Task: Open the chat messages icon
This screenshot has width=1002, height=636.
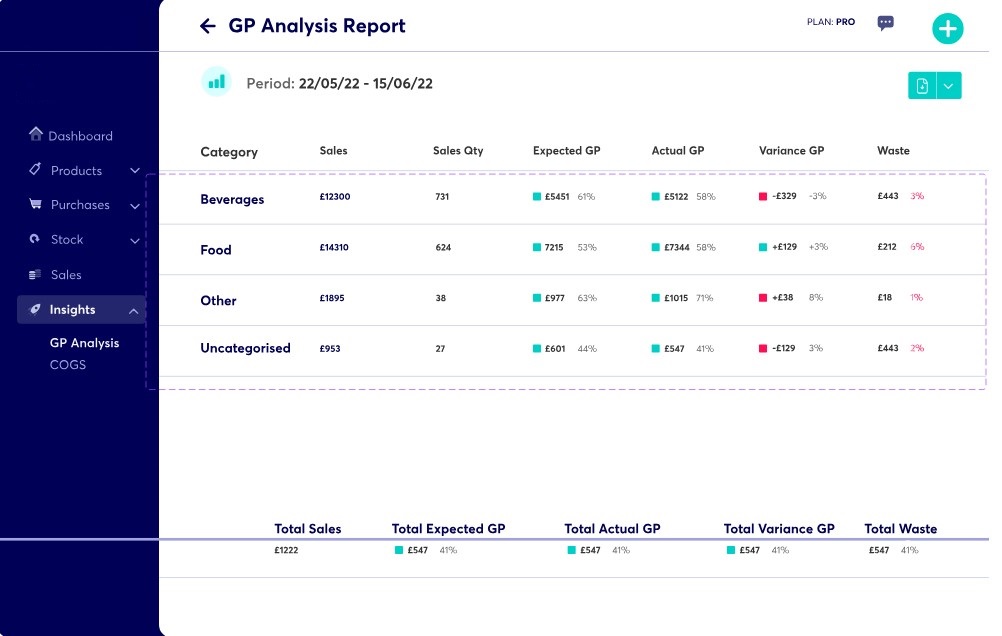Action: click(x=885, y=23)
